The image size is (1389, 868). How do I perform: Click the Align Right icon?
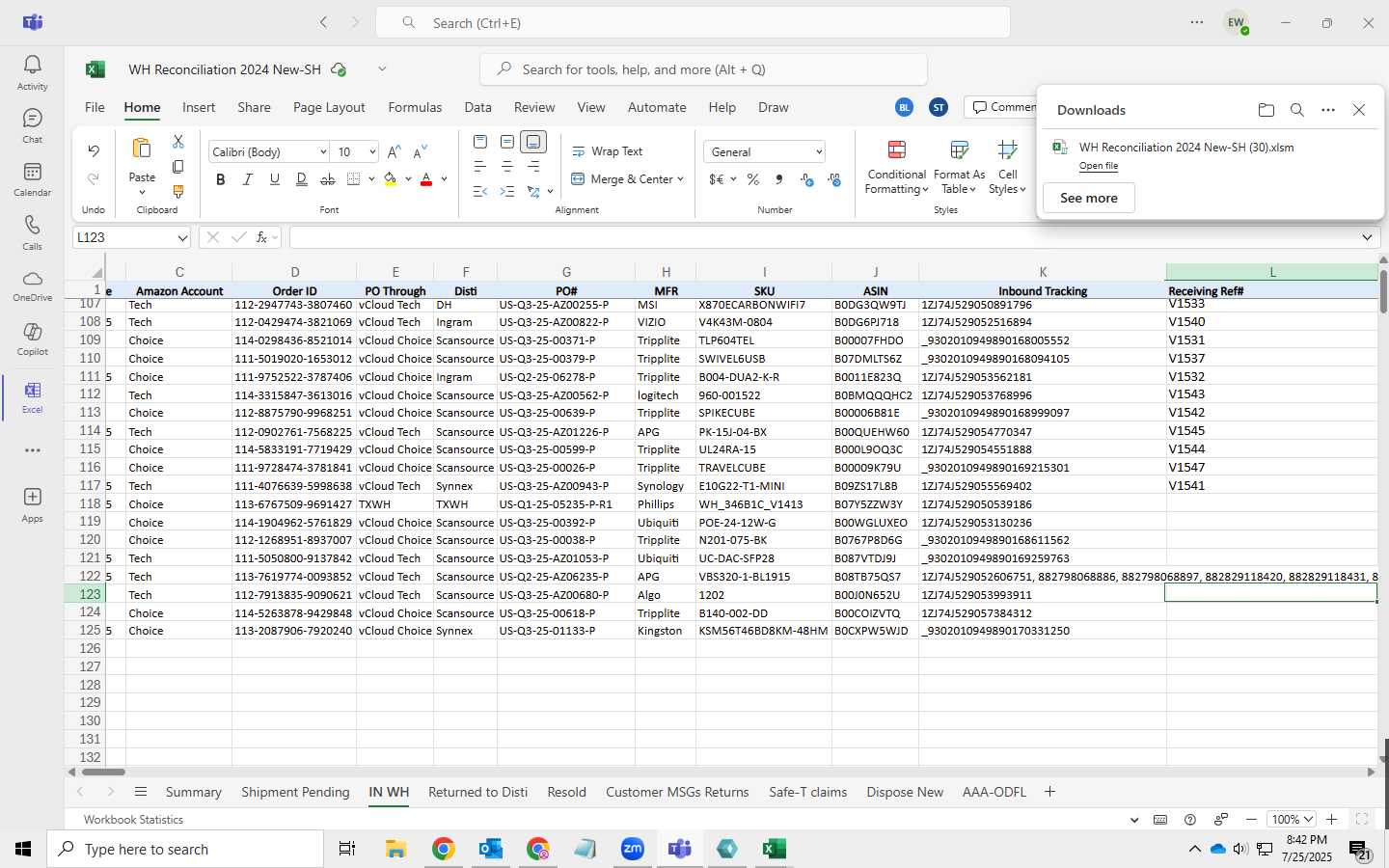pyautogui.click(x=533, y=167)
